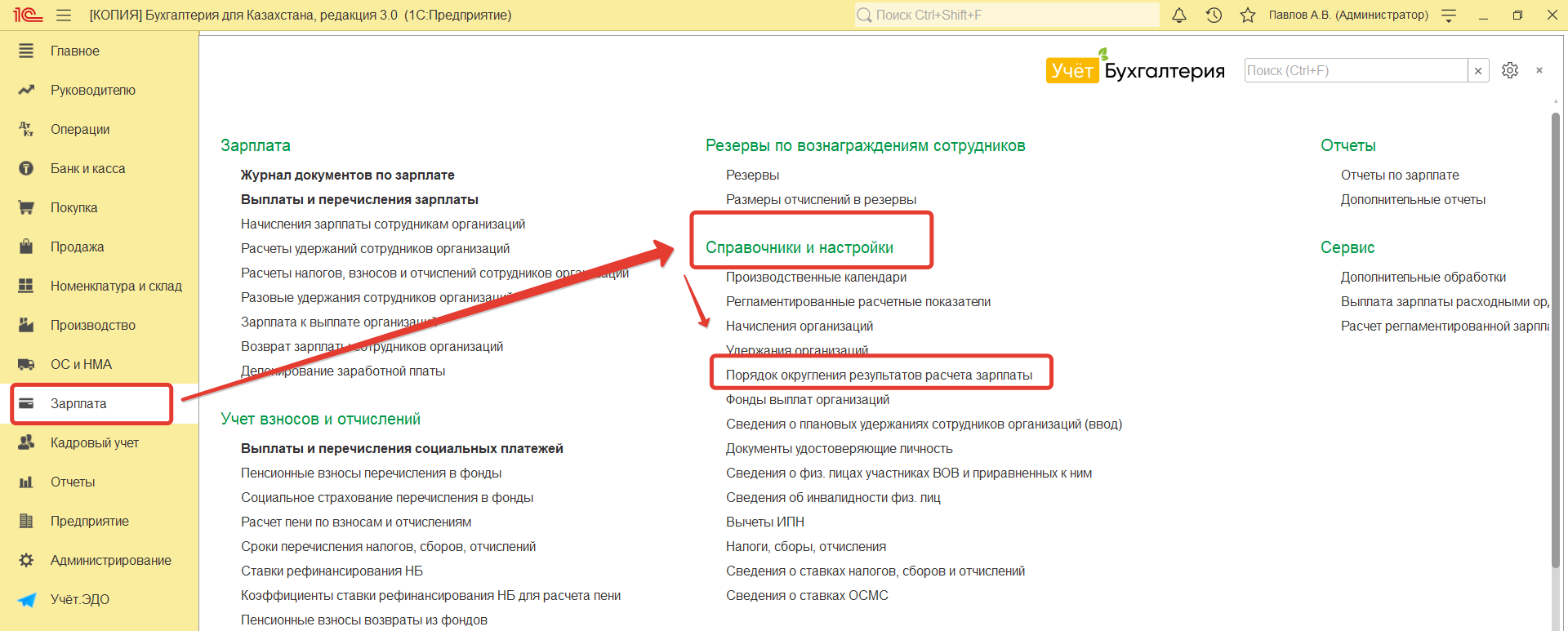Clear the menu search field
Viewport: 1568px width, 631px height.
[x=1478, y=71]
